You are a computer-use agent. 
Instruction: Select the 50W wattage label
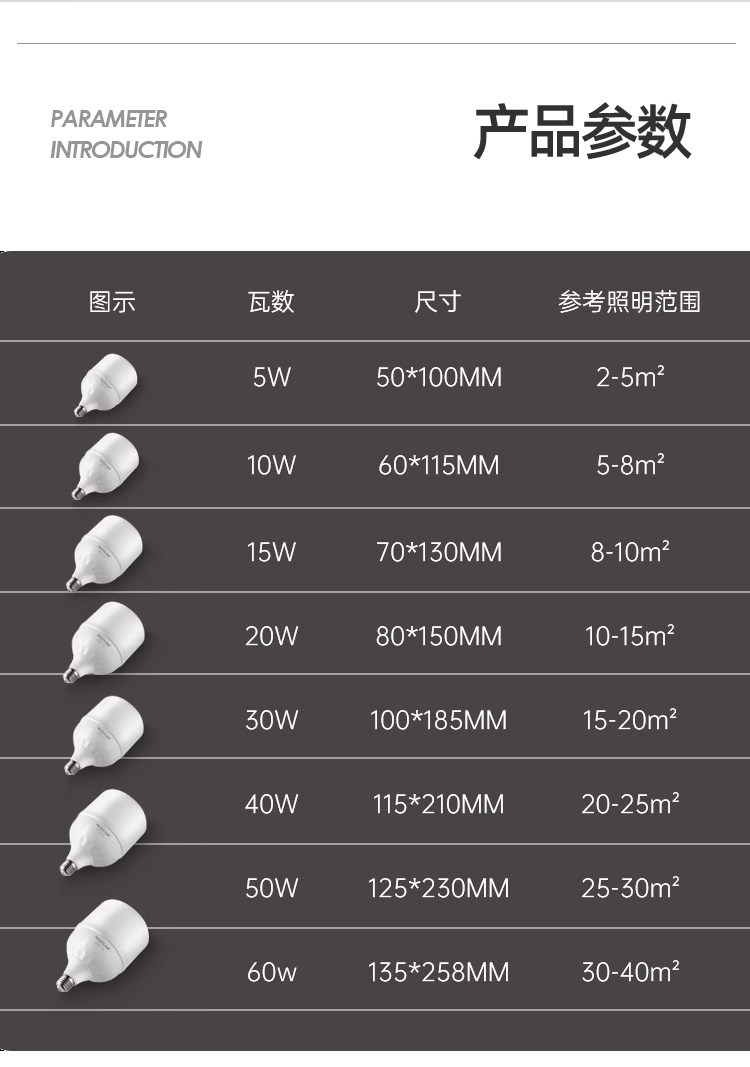(272, 888)
